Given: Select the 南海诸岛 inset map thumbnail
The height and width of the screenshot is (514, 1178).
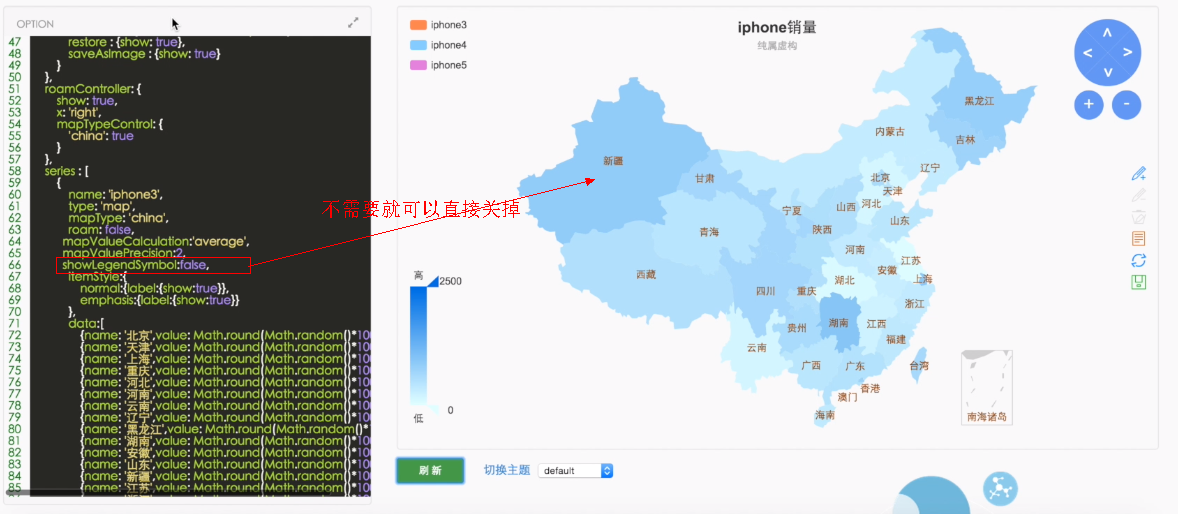Looking at the screenshot, I should pyautogui.click(x=986, y=388).
